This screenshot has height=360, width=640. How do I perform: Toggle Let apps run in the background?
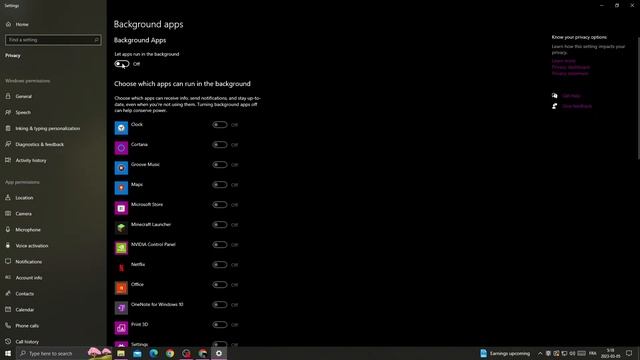click(122, 64)
